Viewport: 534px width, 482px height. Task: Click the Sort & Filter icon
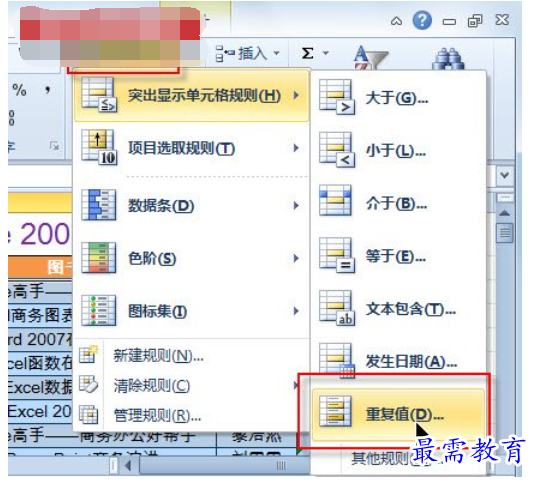click(x=371, y=57)
